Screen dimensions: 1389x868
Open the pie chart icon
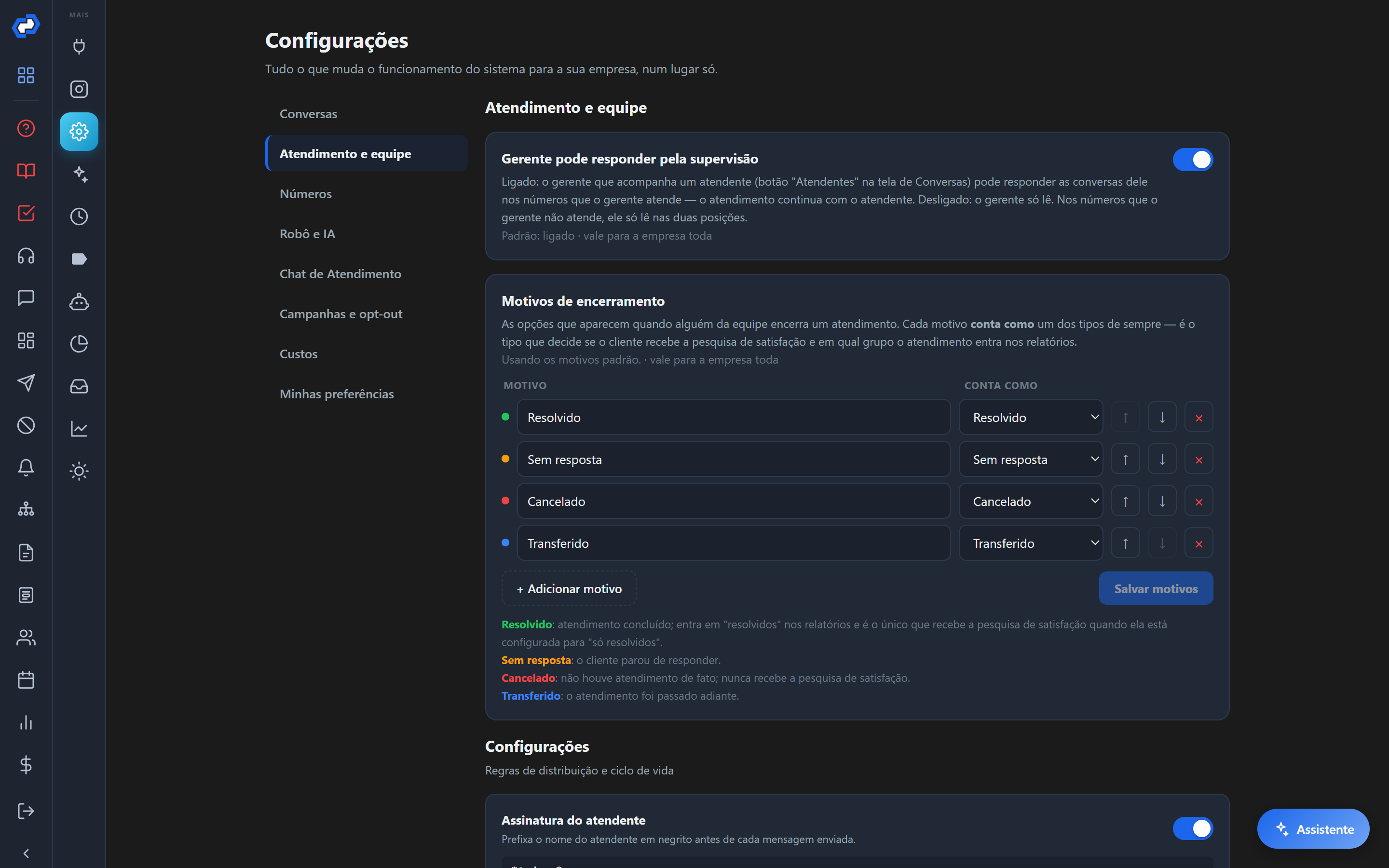point(79,344)
